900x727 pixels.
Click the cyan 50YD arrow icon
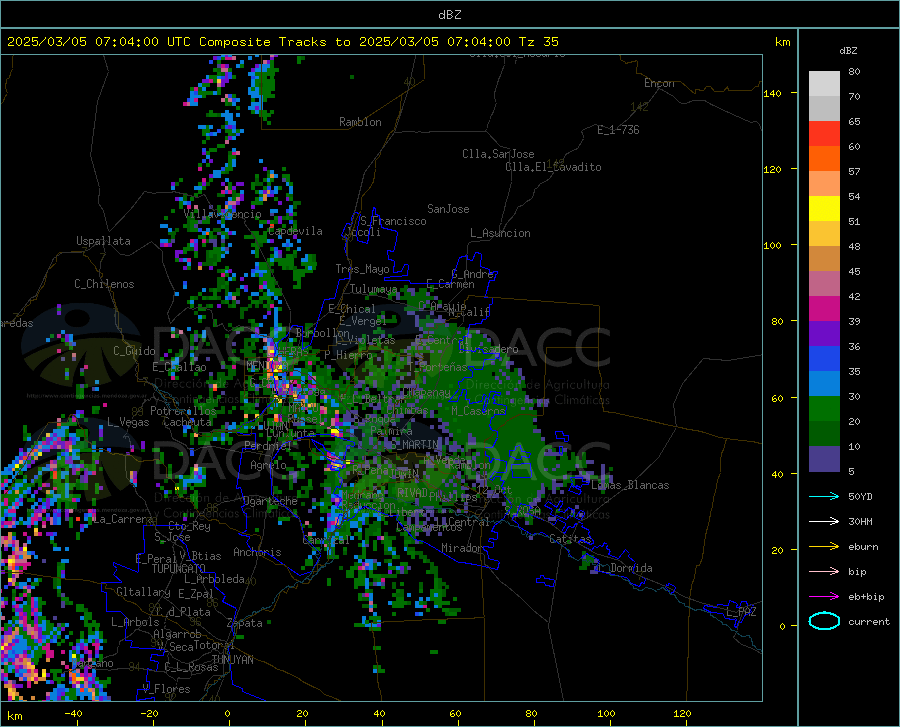click(x=824, y=496)
